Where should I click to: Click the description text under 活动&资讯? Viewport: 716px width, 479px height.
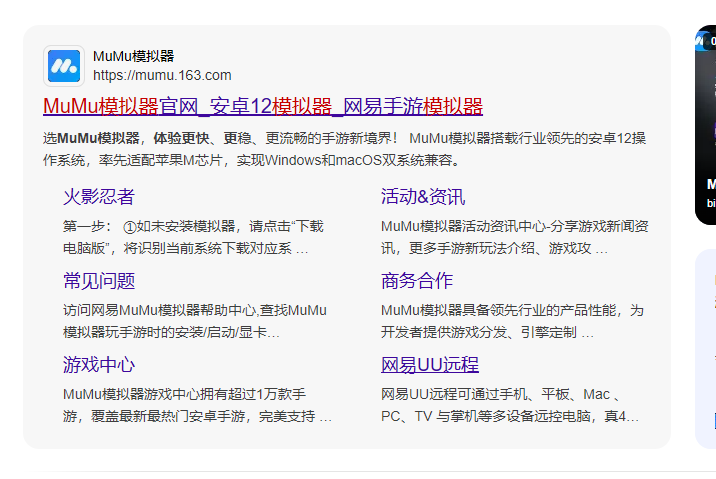coord(514,237)
